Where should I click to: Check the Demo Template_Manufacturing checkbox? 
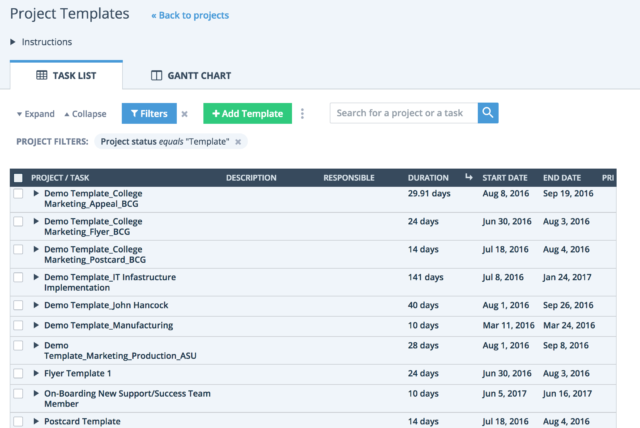(18, 325)
